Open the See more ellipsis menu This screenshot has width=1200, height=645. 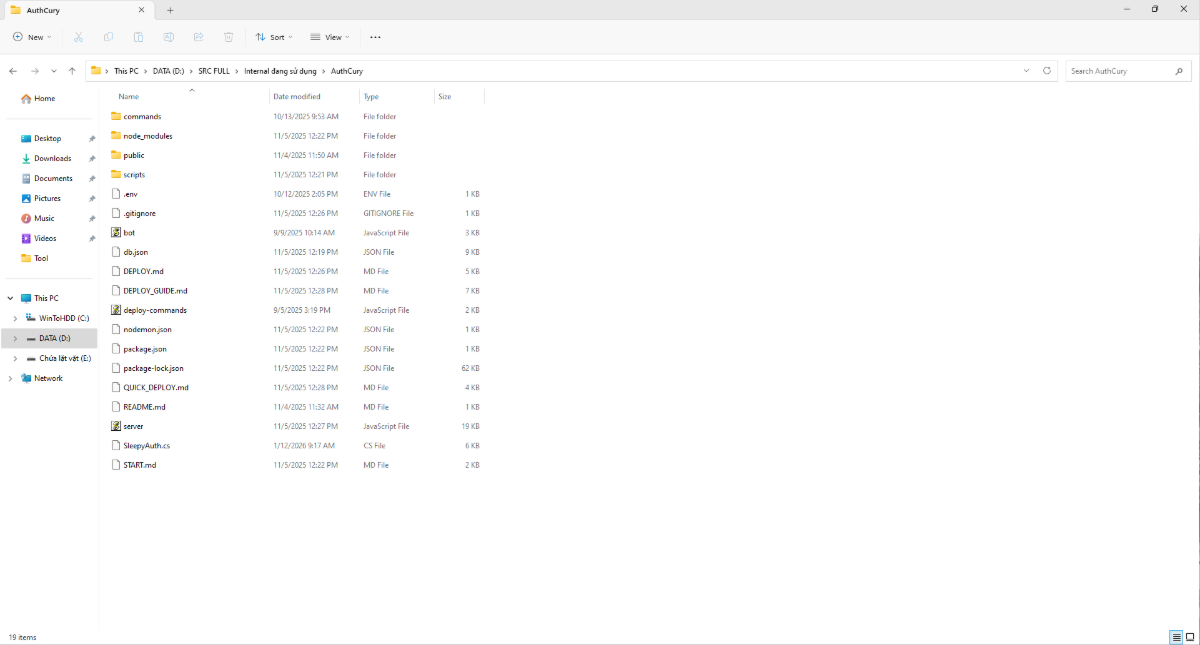pyautogui.click(x=375, y=37)
